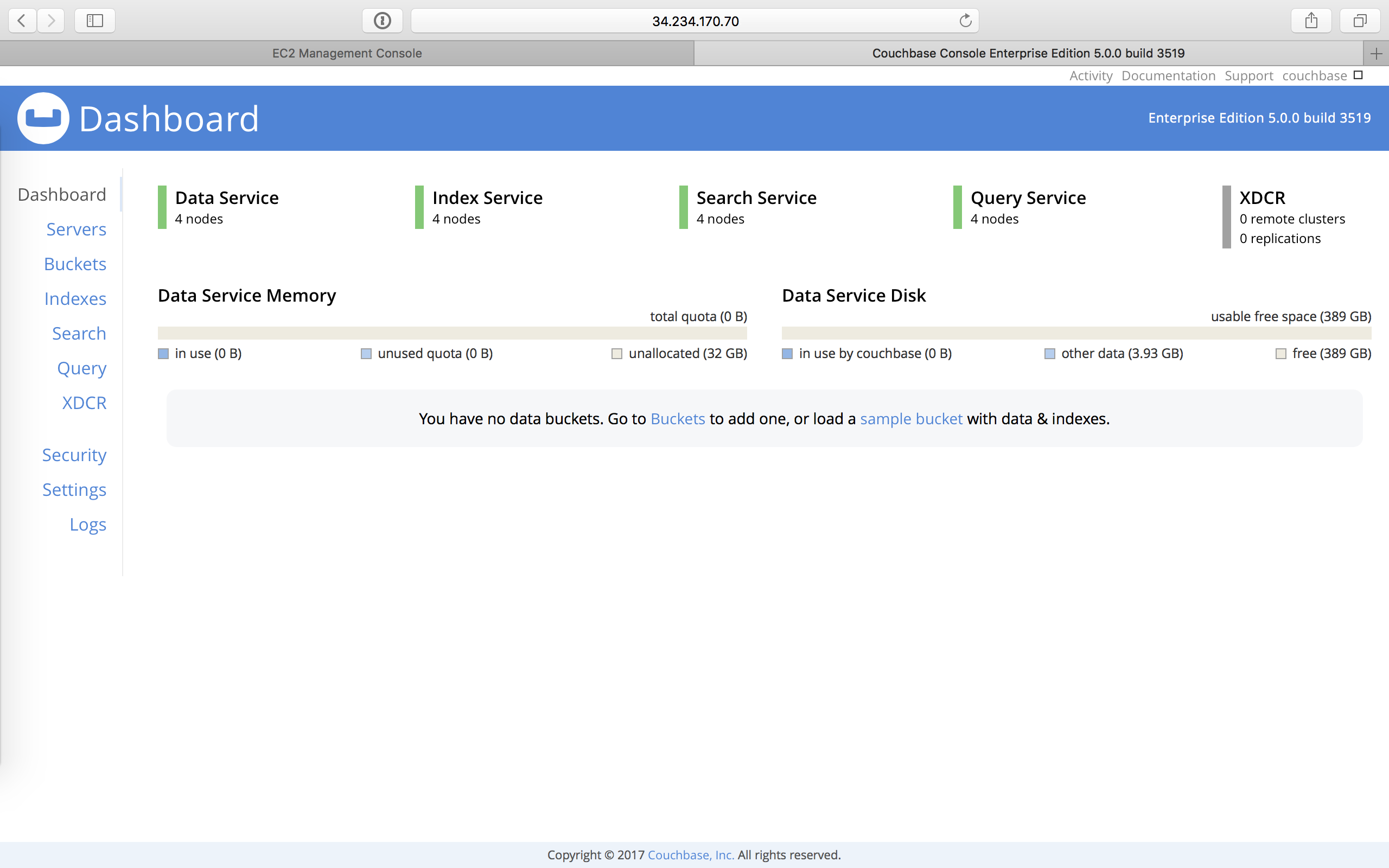1389x868 pixels.
Task: Follow the sample bucket link
Action: tap(911, 418)
